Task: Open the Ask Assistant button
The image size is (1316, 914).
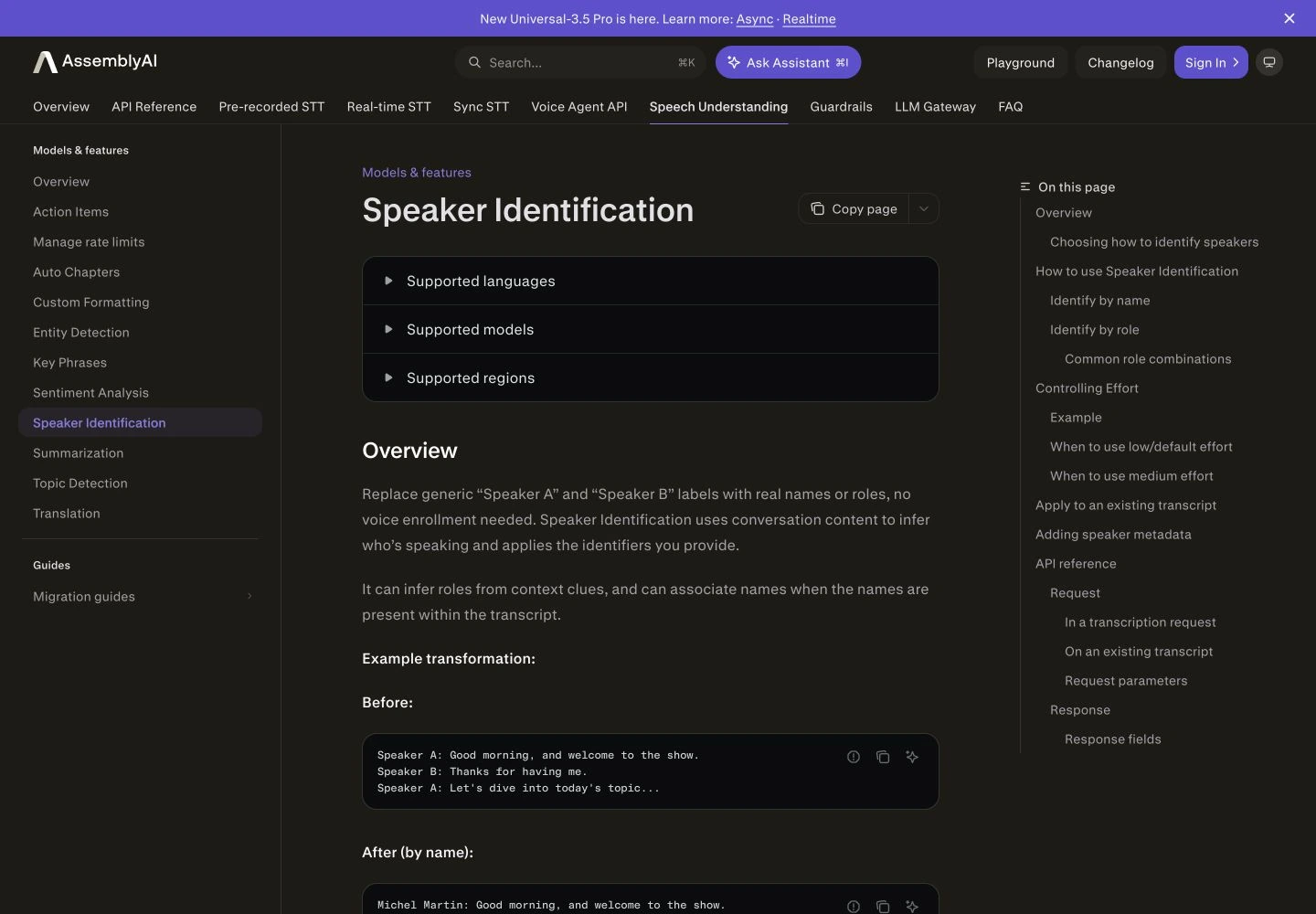Action: pos(788,62)
